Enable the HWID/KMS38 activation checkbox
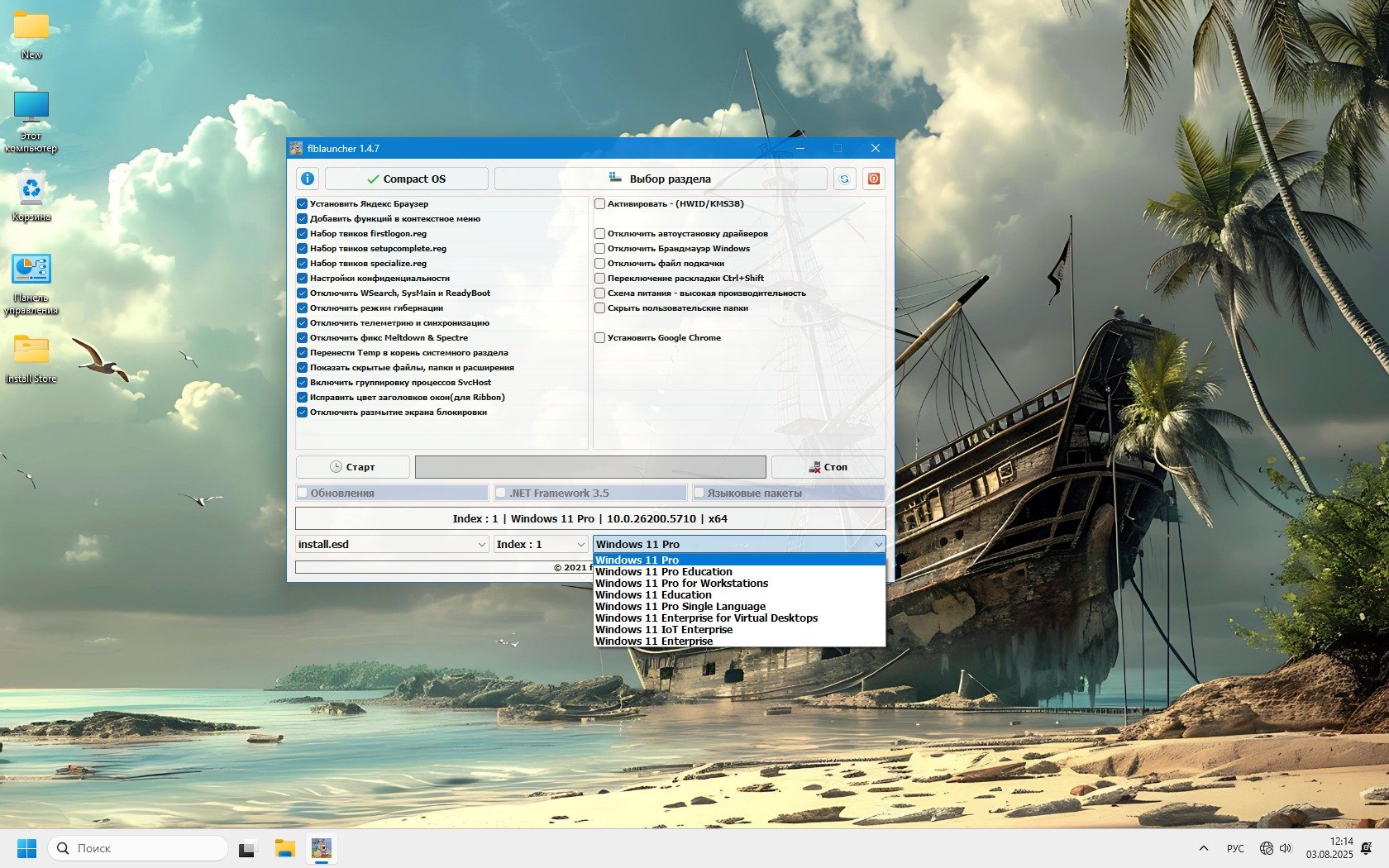 pos(600,204)
